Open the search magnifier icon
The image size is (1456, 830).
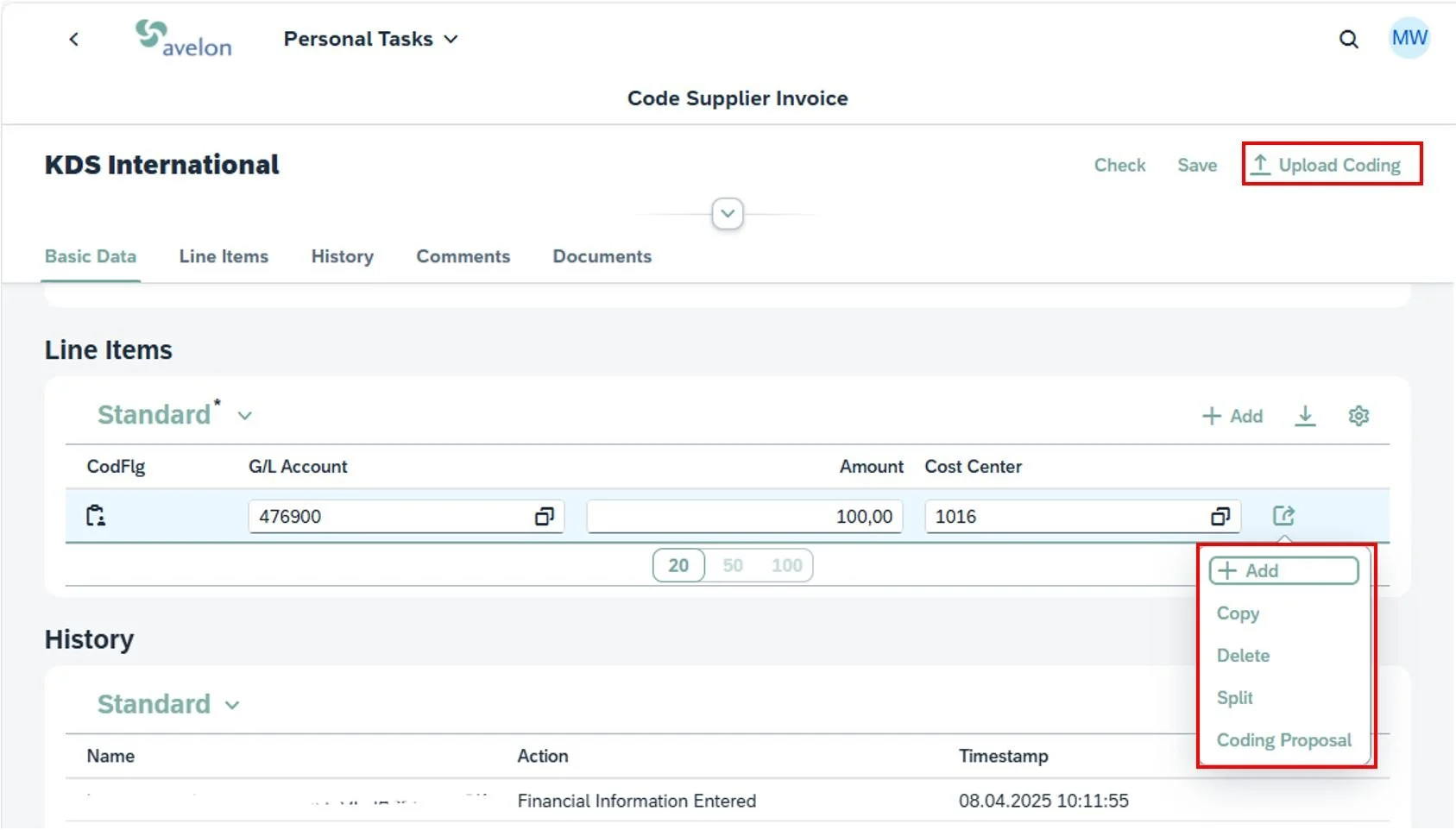click(x=1348, y=39)
